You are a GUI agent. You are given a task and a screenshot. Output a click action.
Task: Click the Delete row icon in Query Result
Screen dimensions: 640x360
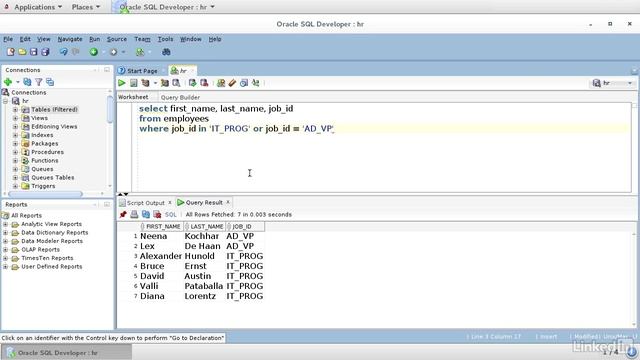point(157,214)
